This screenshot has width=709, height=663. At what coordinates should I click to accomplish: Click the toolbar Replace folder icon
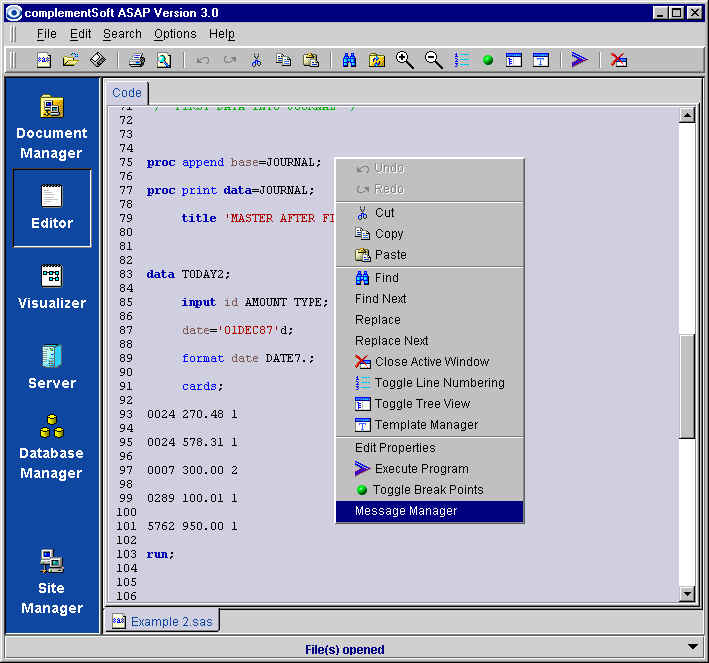(x=377, y=60)
